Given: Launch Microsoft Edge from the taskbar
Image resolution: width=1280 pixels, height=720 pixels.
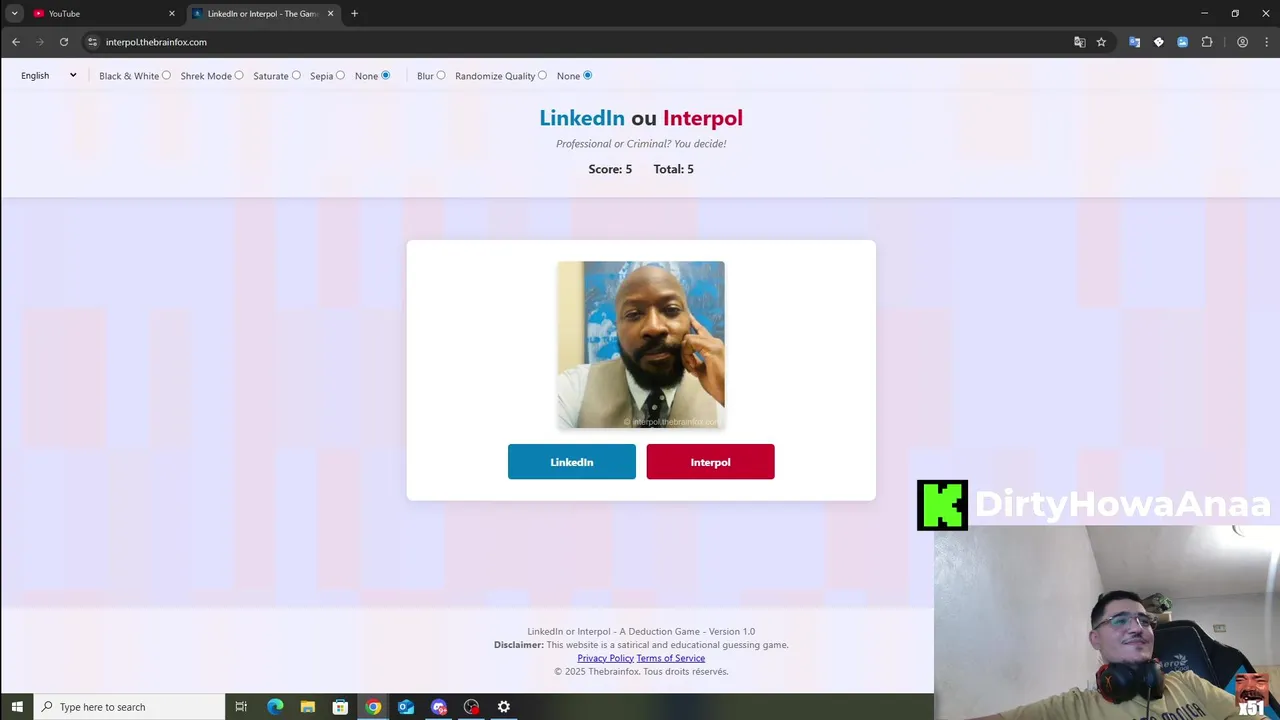Looking at the screenshot, I should 275,707.
